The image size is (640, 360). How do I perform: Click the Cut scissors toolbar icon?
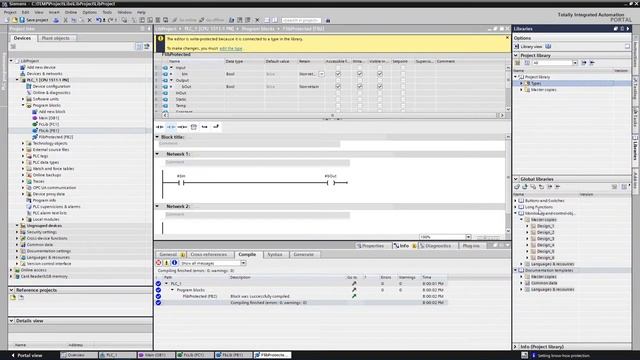point(65,20)
